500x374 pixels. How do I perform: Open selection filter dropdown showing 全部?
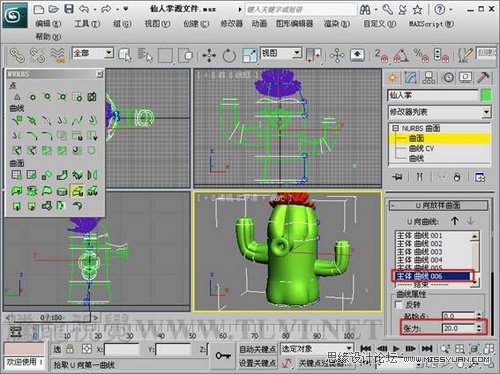(x=93, y=53)
